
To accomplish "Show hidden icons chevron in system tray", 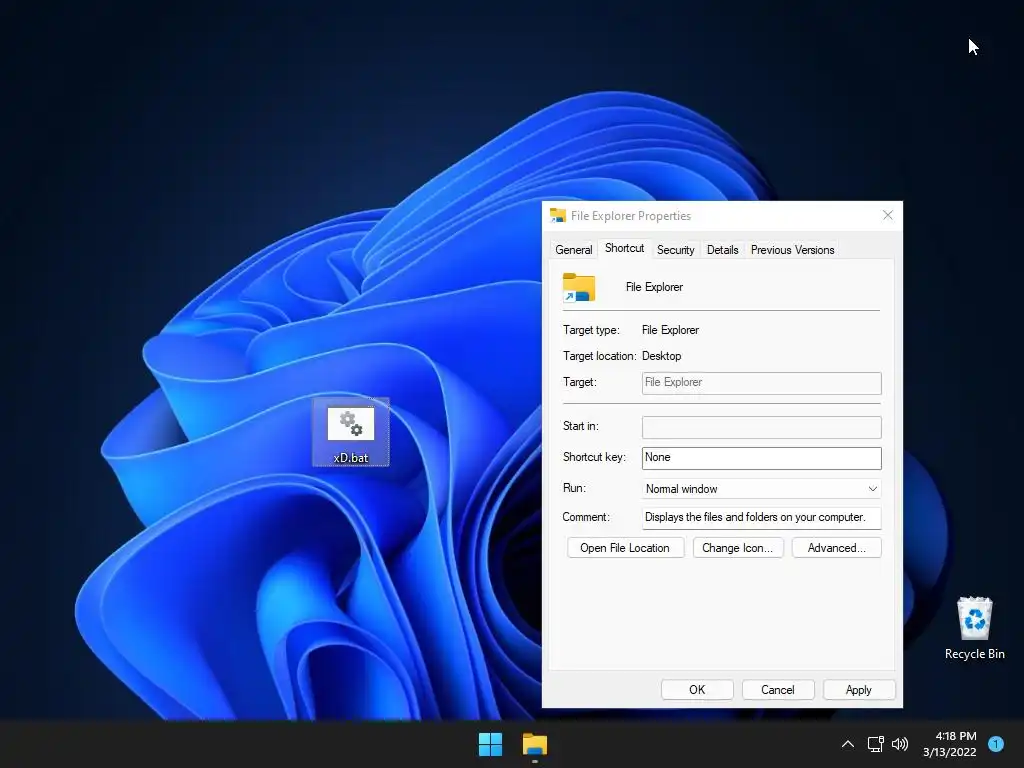I will point(848,744).
